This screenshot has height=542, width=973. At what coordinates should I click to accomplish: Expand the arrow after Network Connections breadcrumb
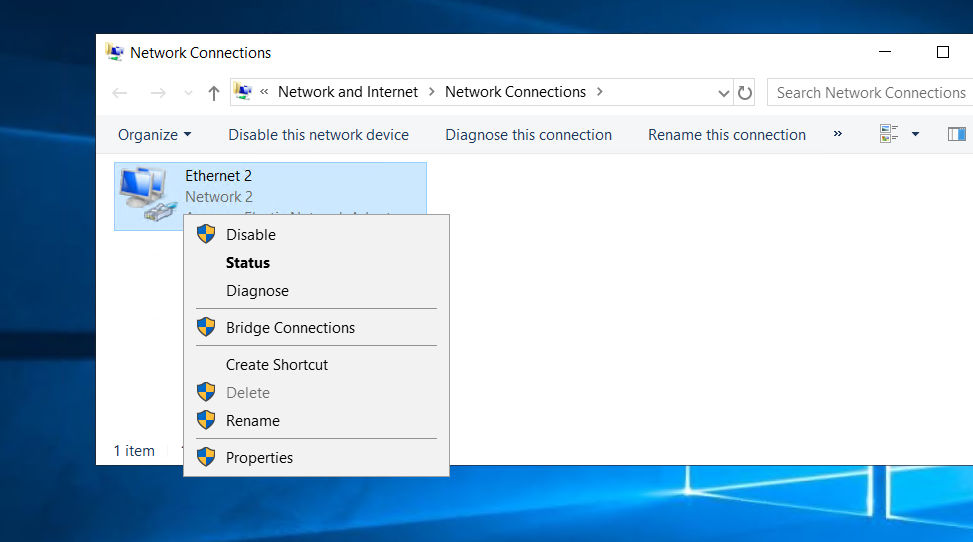click(x=599, y=92)
